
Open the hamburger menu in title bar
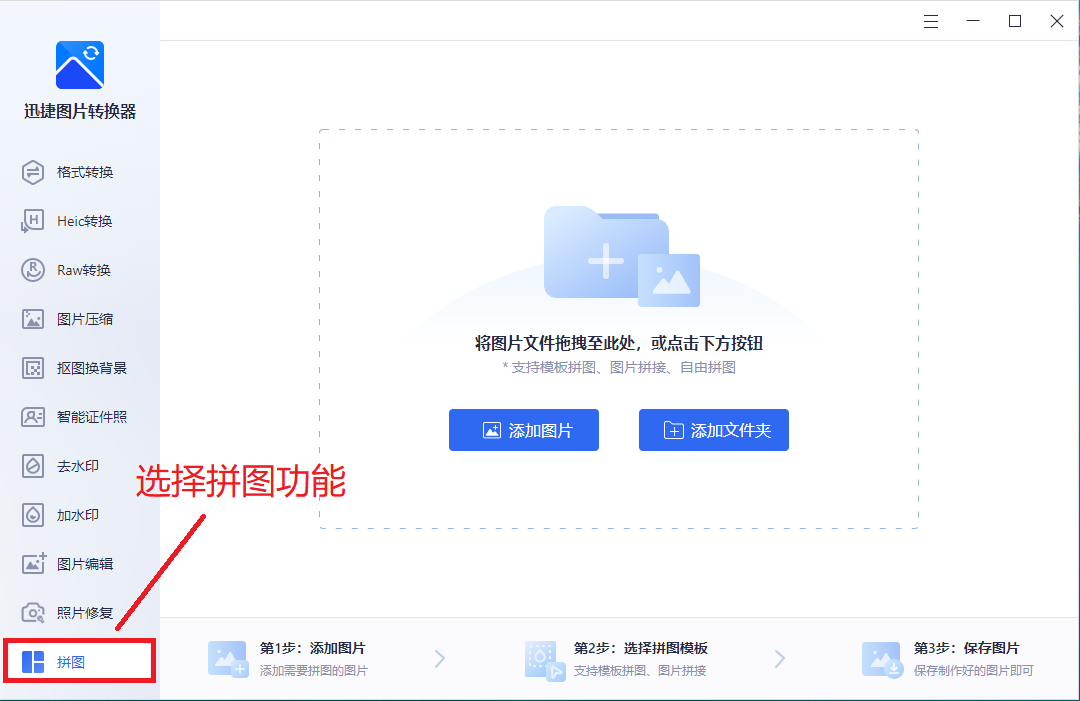click(931, 21)
